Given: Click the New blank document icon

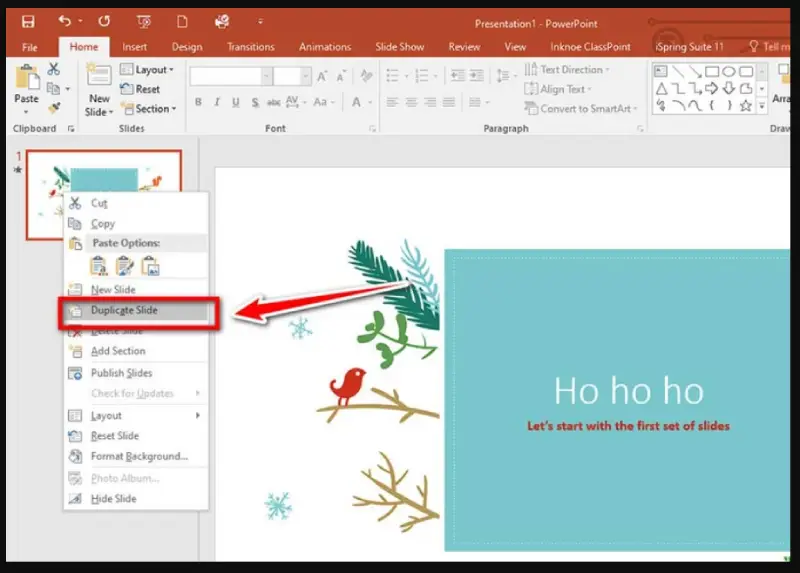Looking at the screenshot, I should pos(182,21).
